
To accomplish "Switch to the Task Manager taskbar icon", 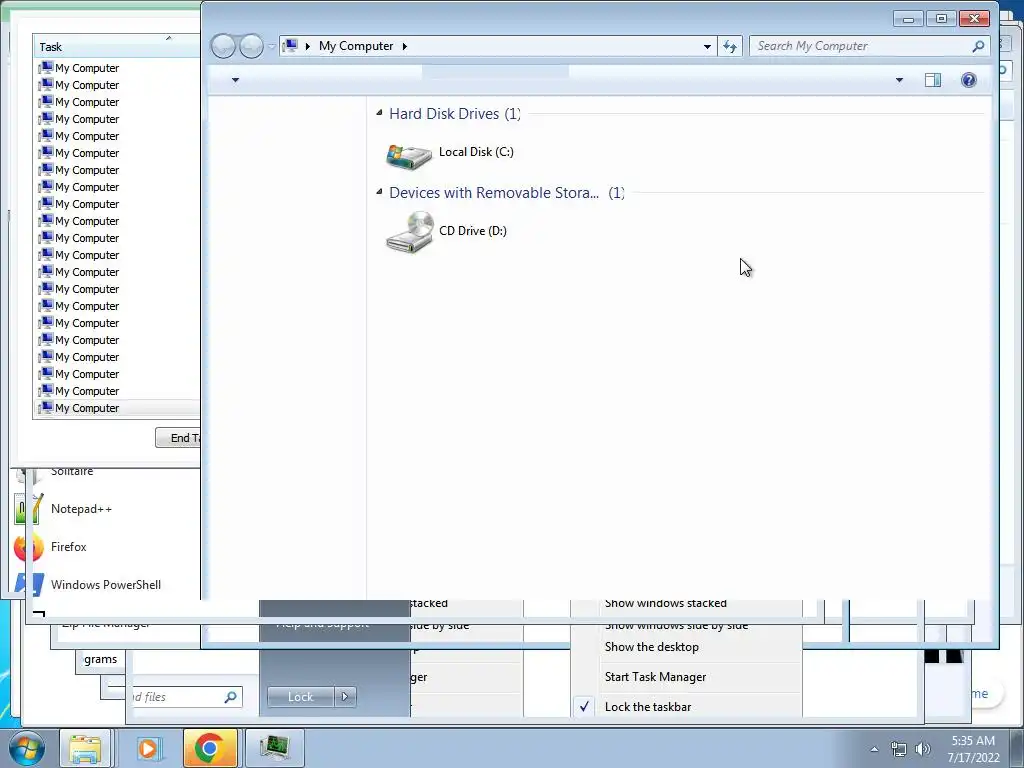I will coord(274,748).
